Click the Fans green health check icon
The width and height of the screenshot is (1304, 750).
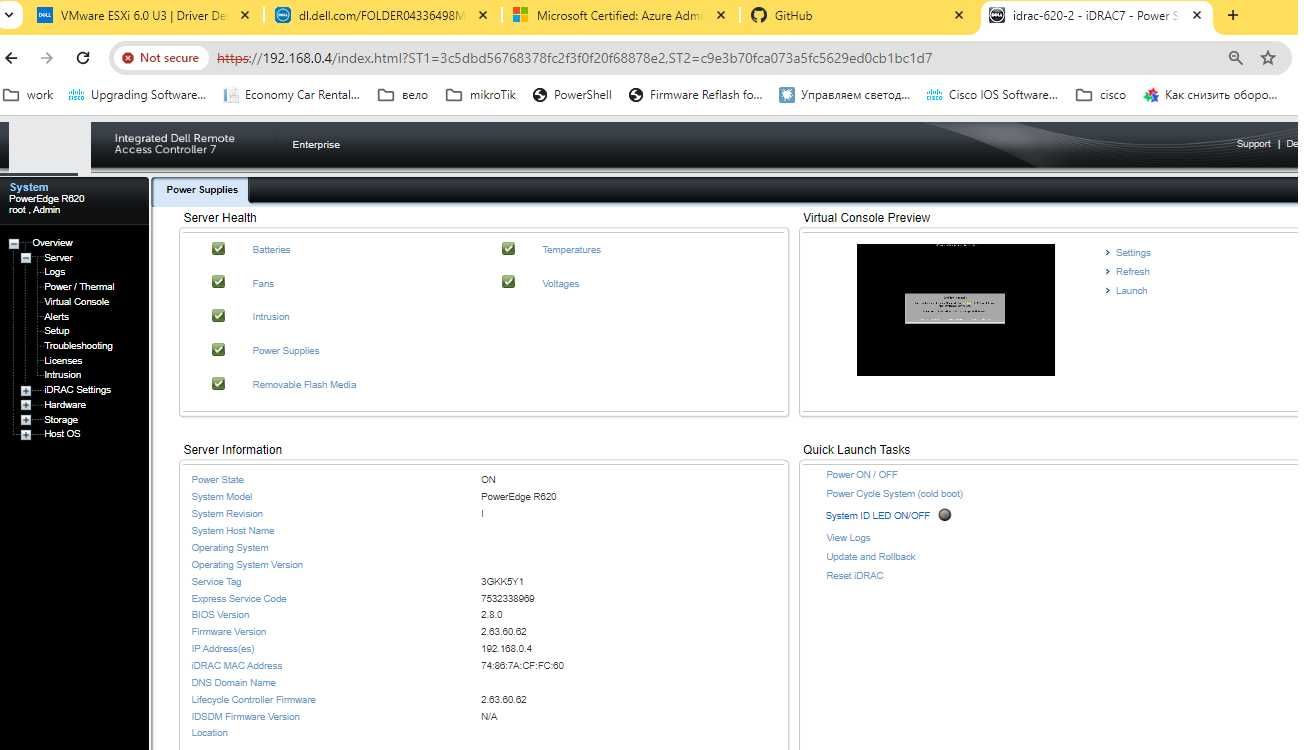[x=218, y=282]
